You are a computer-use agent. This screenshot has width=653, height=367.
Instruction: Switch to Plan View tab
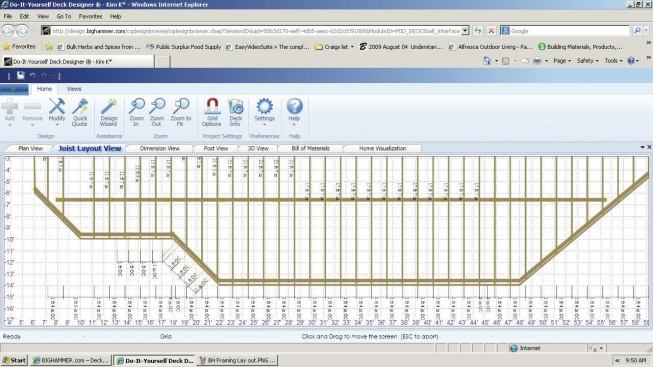point(30,148)
